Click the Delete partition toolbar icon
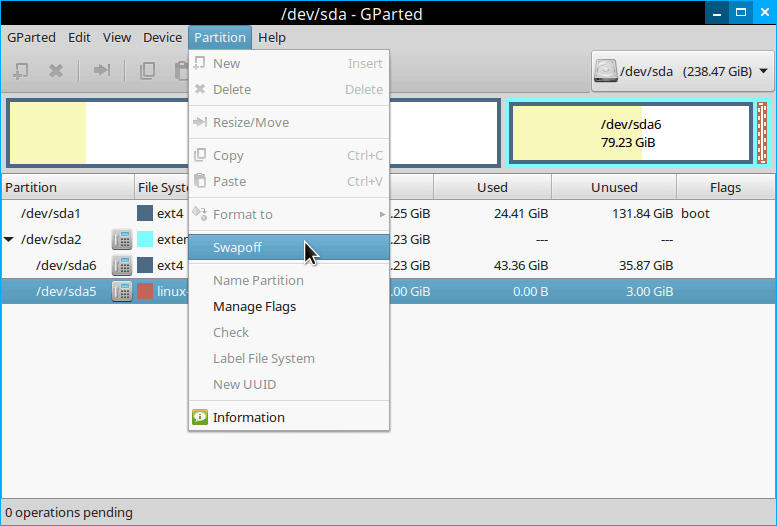 [x=56, y=71]
